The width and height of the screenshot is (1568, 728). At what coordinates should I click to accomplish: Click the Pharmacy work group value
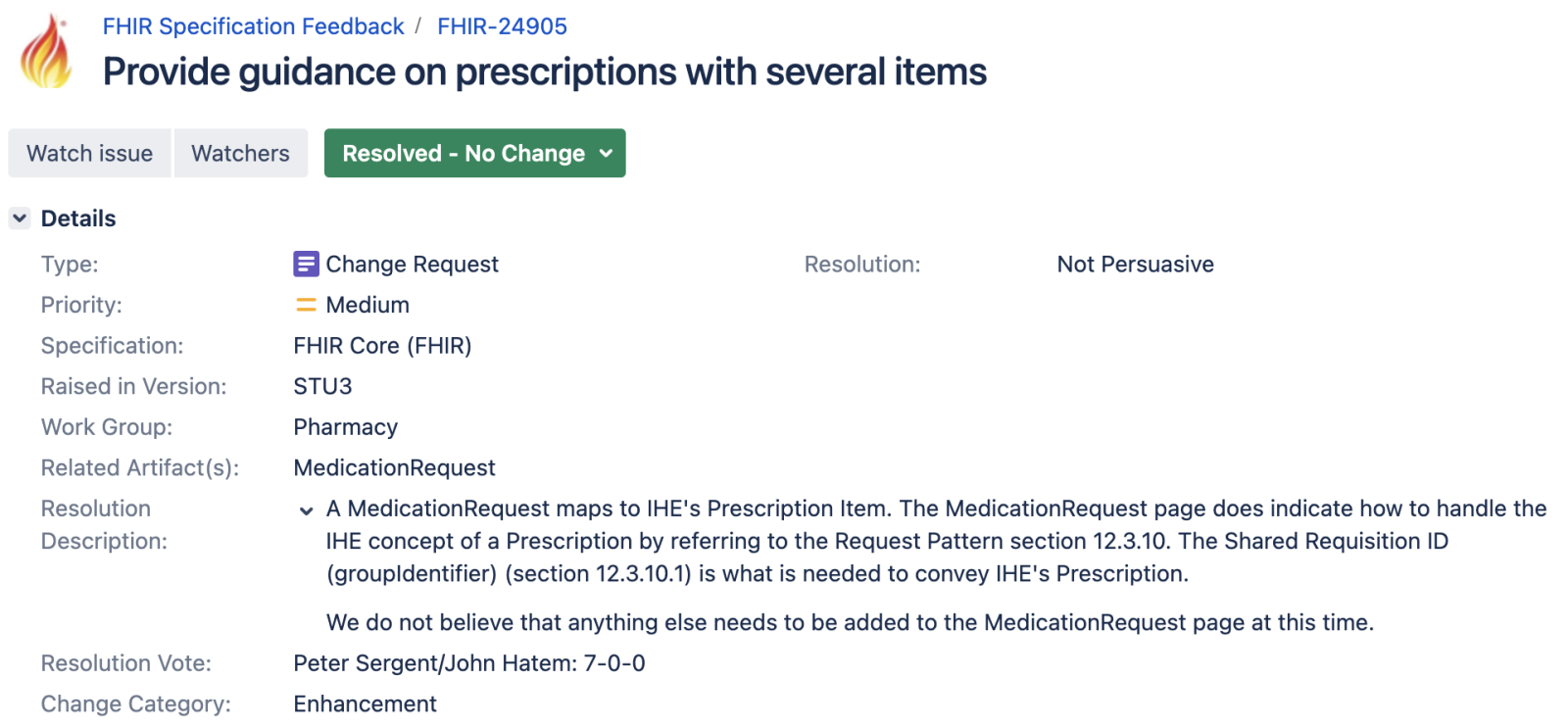(x=345, y=427)
